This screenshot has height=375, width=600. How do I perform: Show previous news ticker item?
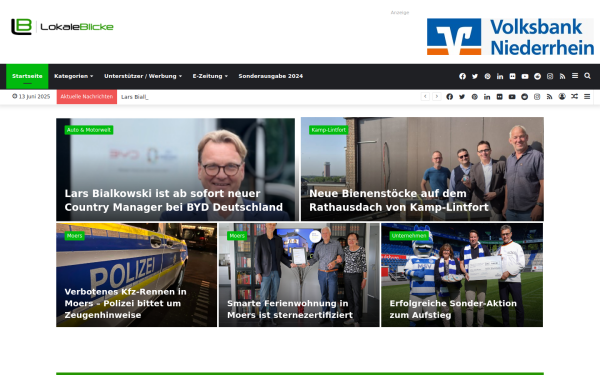[x=425, y=96]
